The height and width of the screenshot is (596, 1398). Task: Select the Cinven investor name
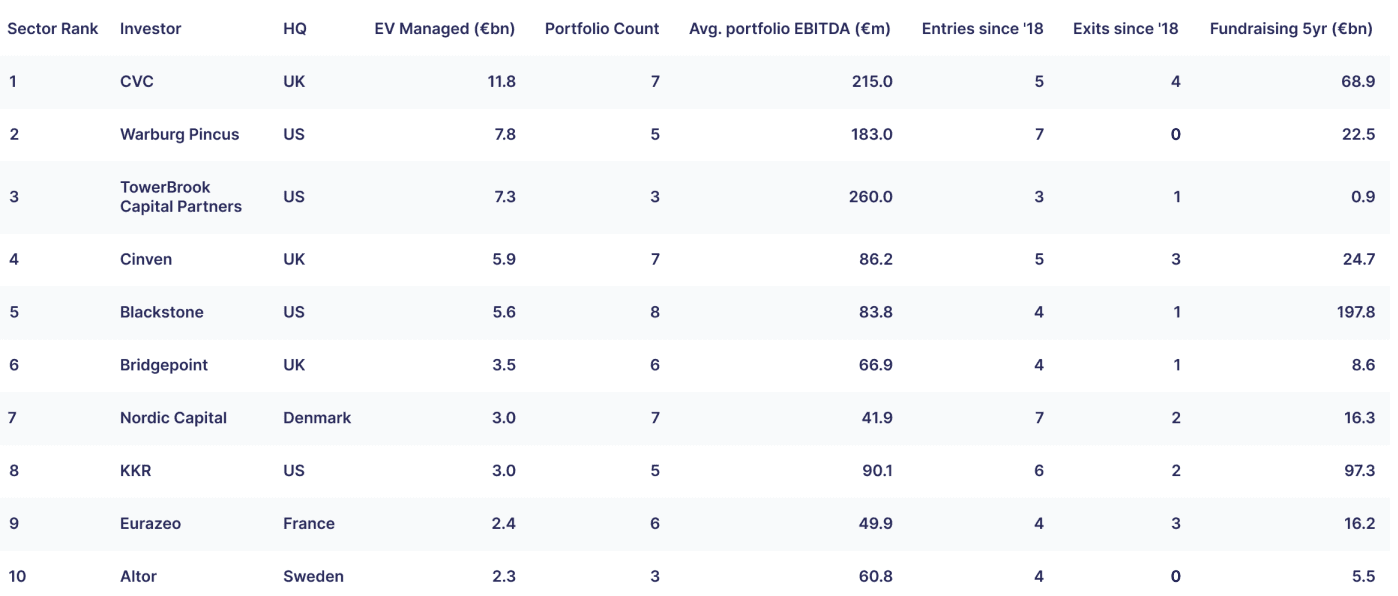pyautogui.click(x=146, y=260)
